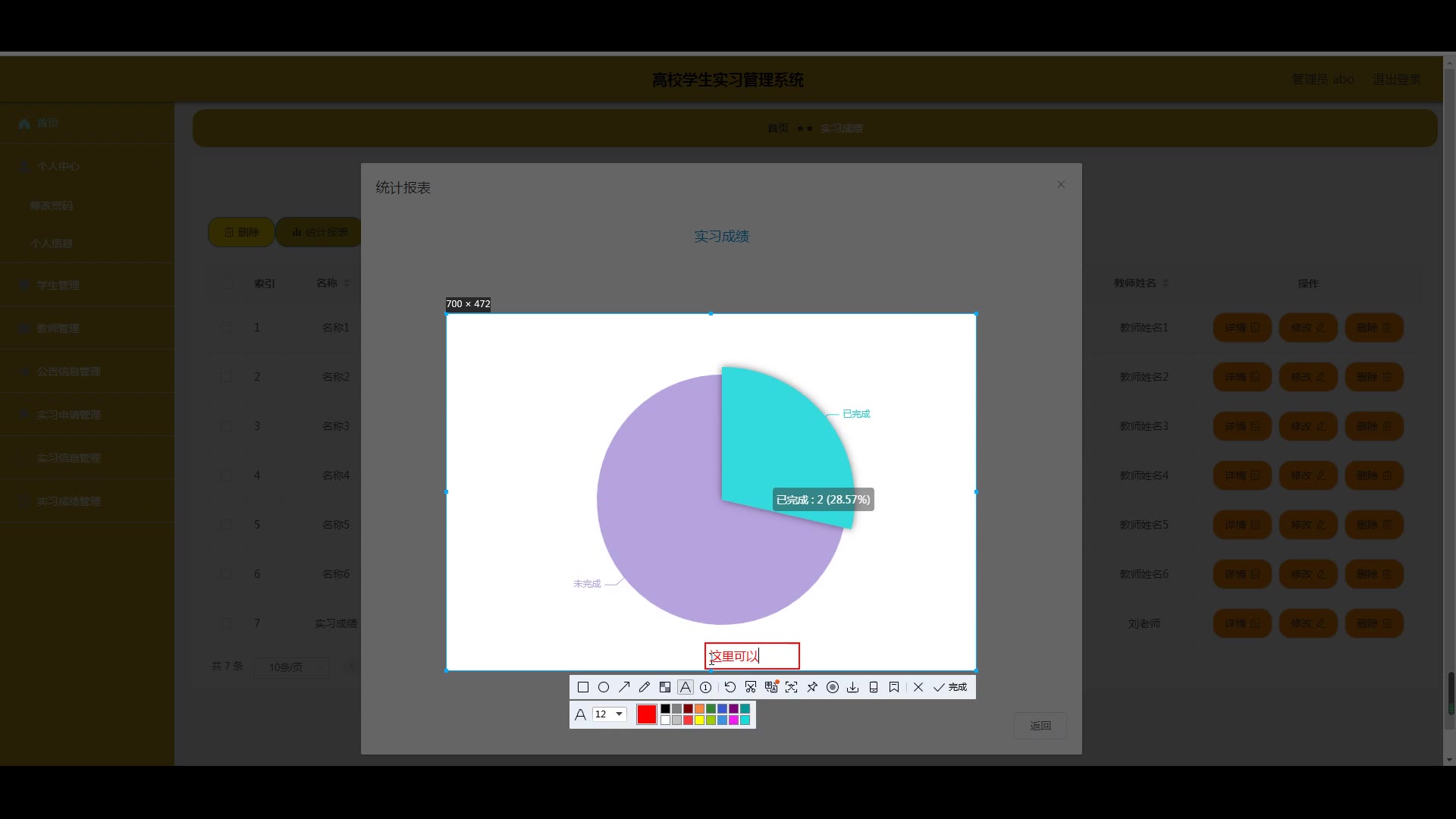The image size is (1456, 819).
Task: Open 修改密码 sidebar item
Action: 87,206
